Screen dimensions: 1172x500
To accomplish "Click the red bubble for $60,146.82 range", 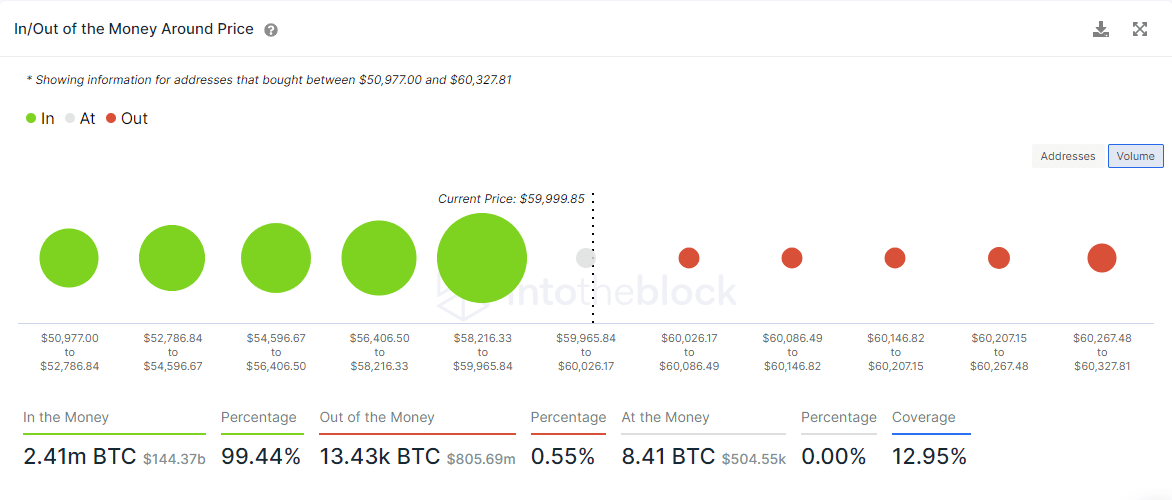I will [895, 258].
